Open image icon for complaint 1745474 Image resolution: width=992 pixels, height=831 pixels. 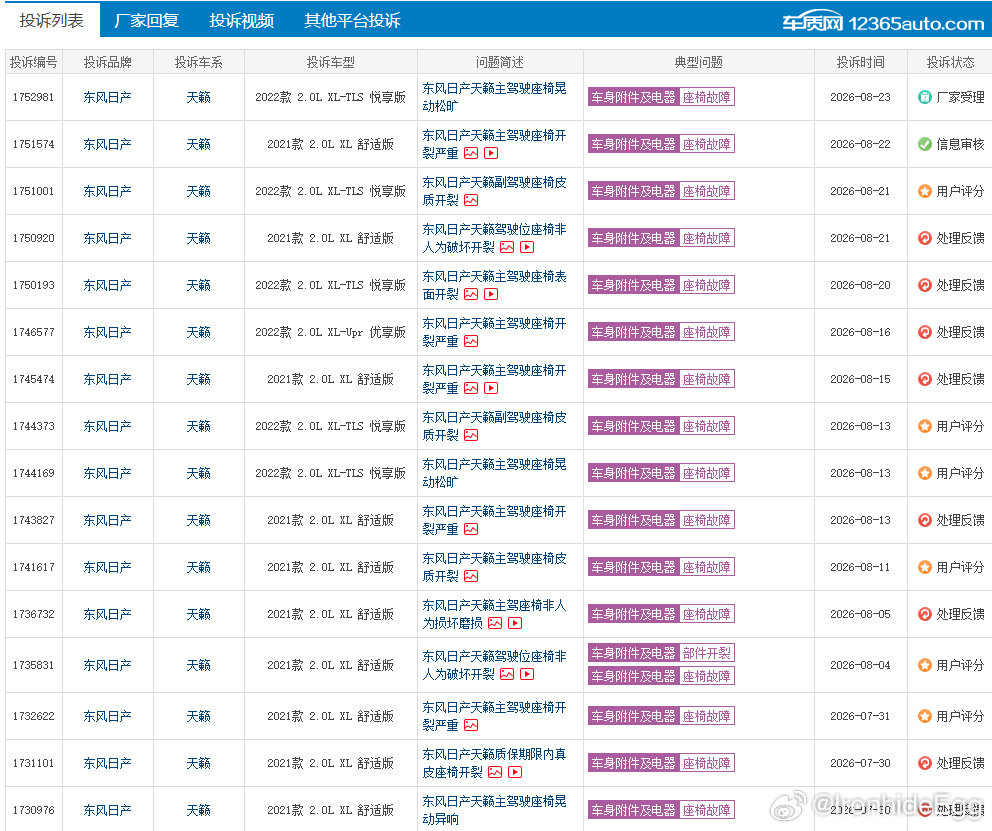point(471,388)
